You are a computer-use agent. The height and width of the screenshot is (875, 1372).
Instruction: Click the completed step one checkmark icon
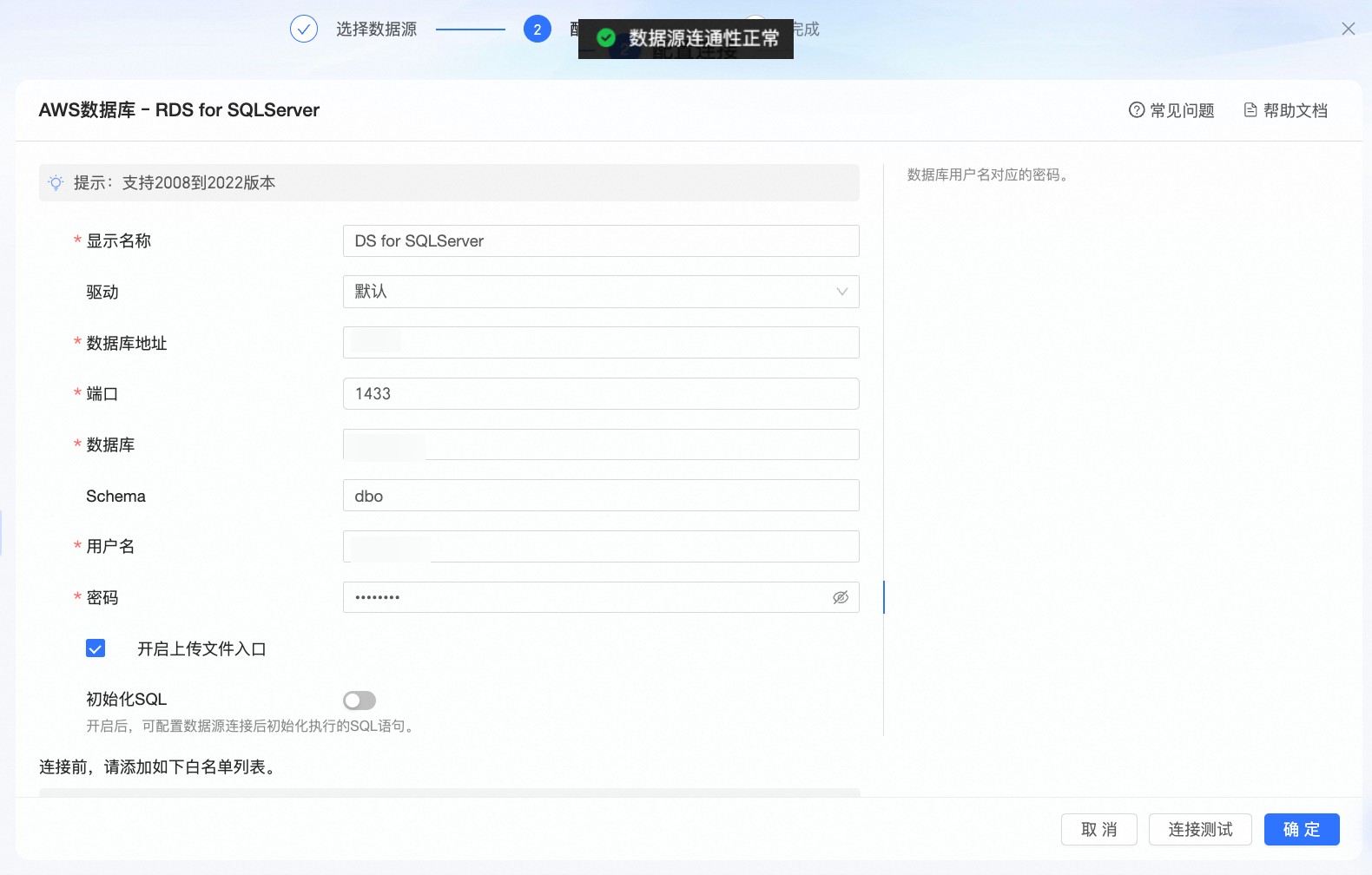point(304,29)
